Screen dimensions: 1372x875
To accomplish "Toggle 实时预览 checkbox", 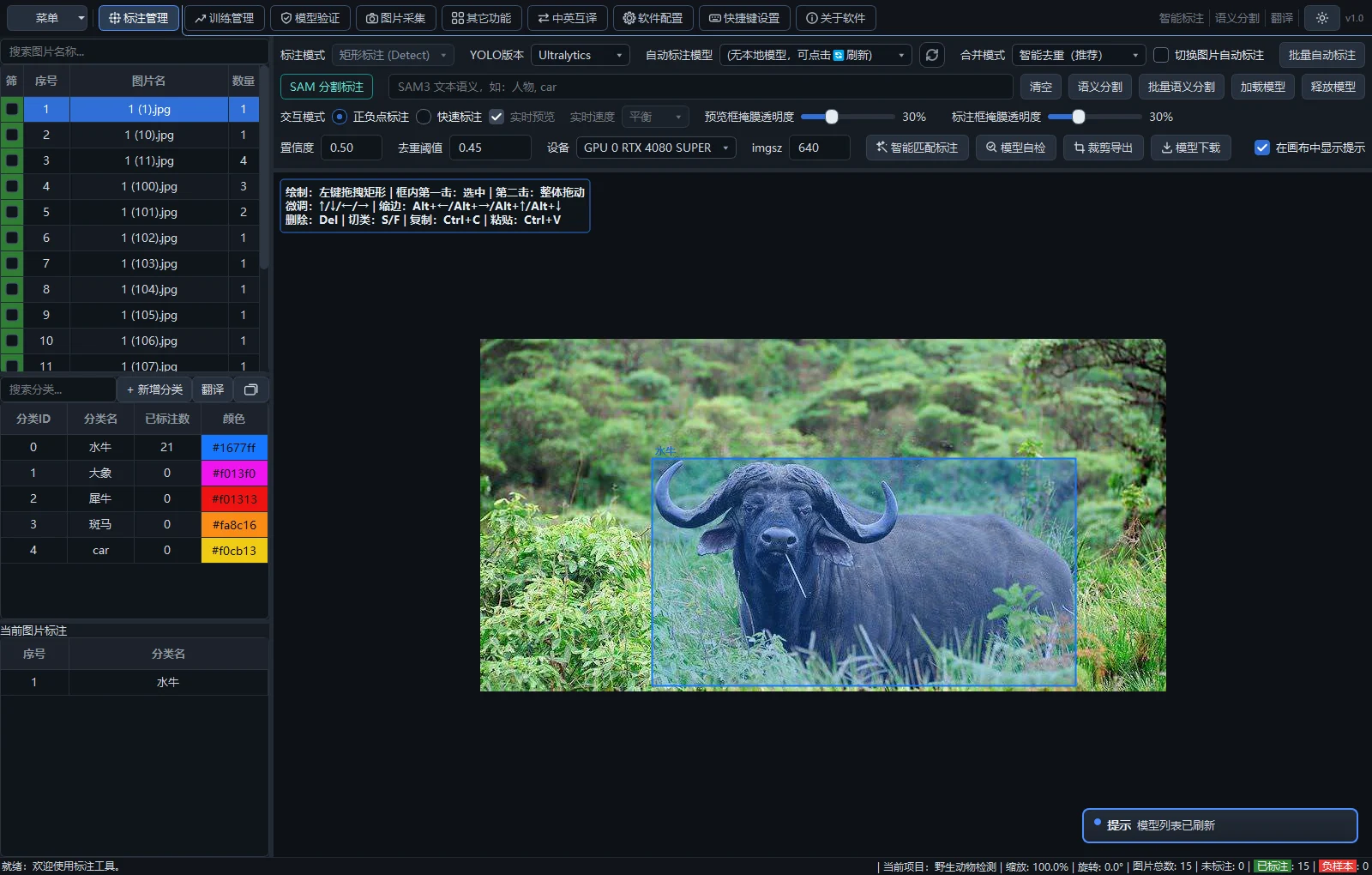I will [496, 117].
